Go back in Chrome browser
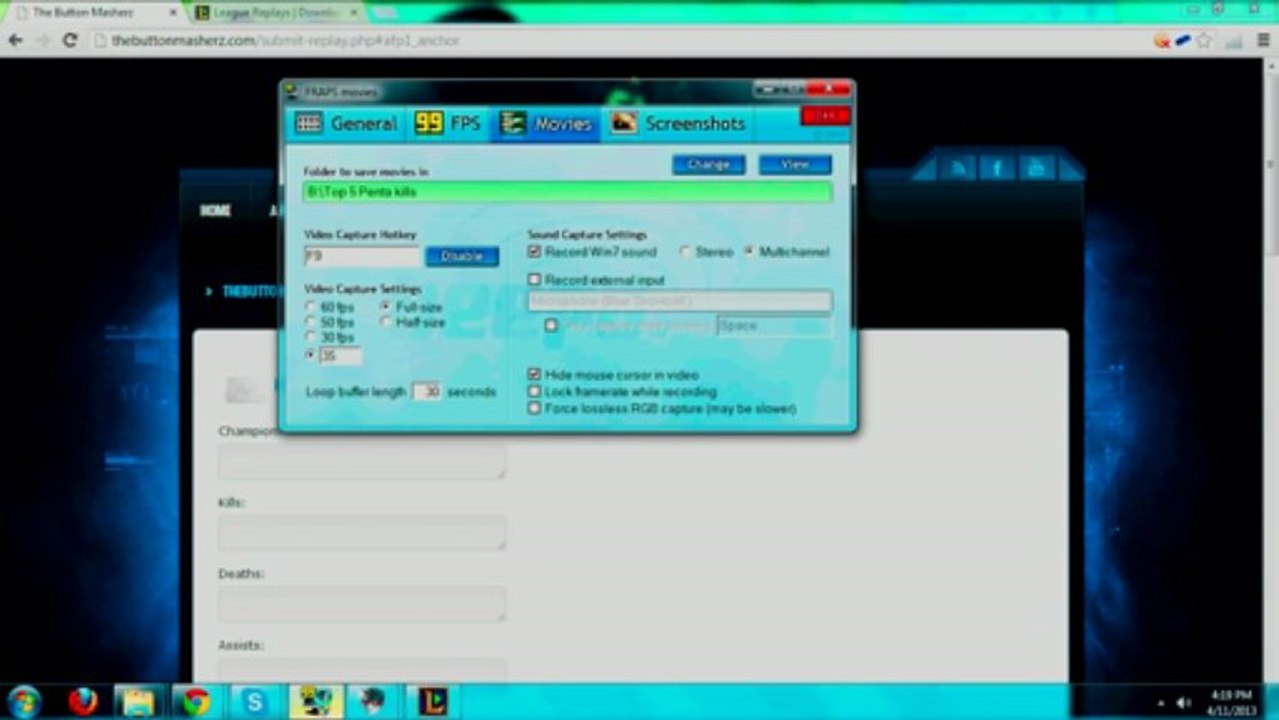 click(15, 41)
